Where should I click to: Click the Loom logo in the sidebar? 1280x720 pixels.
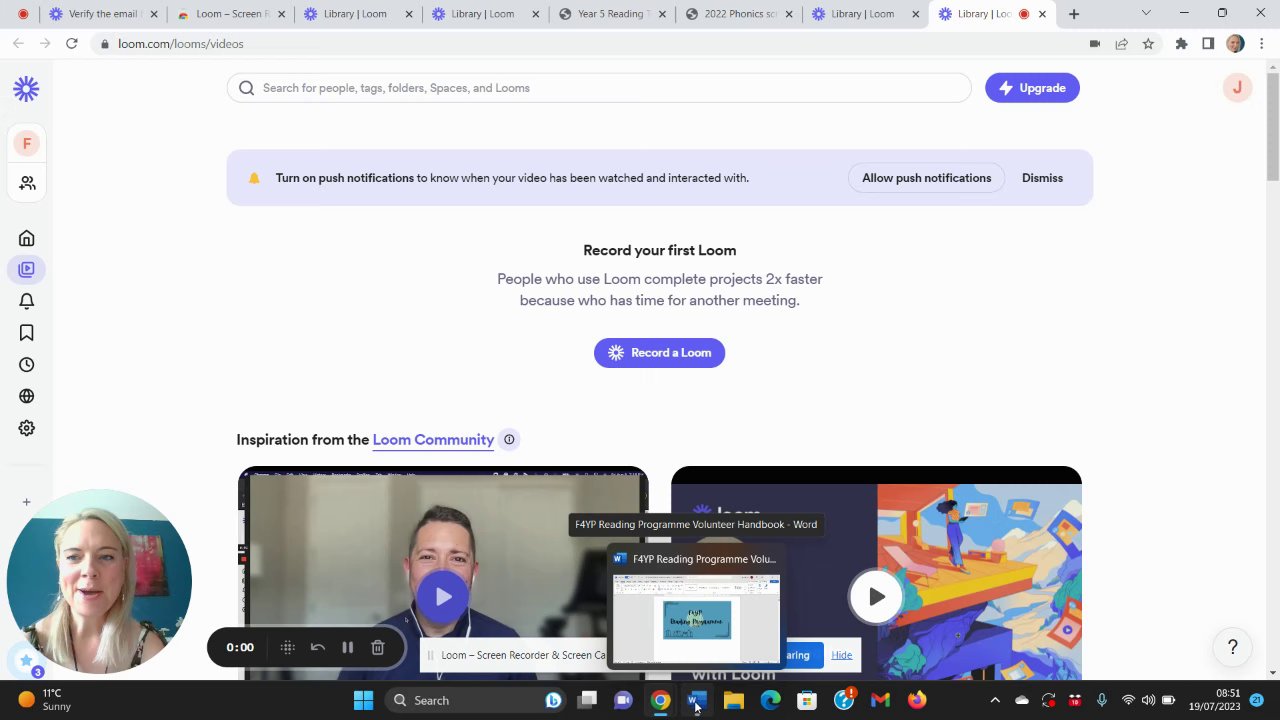(x=26, y=89)
